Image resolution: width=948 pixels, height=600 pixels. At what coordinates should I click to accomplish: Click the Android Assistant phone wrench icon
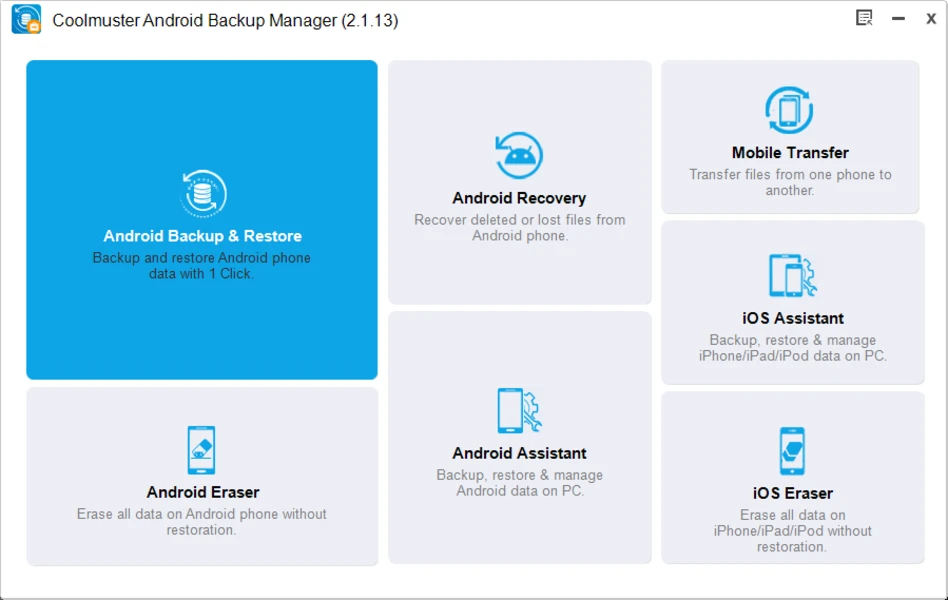point(519,411)
